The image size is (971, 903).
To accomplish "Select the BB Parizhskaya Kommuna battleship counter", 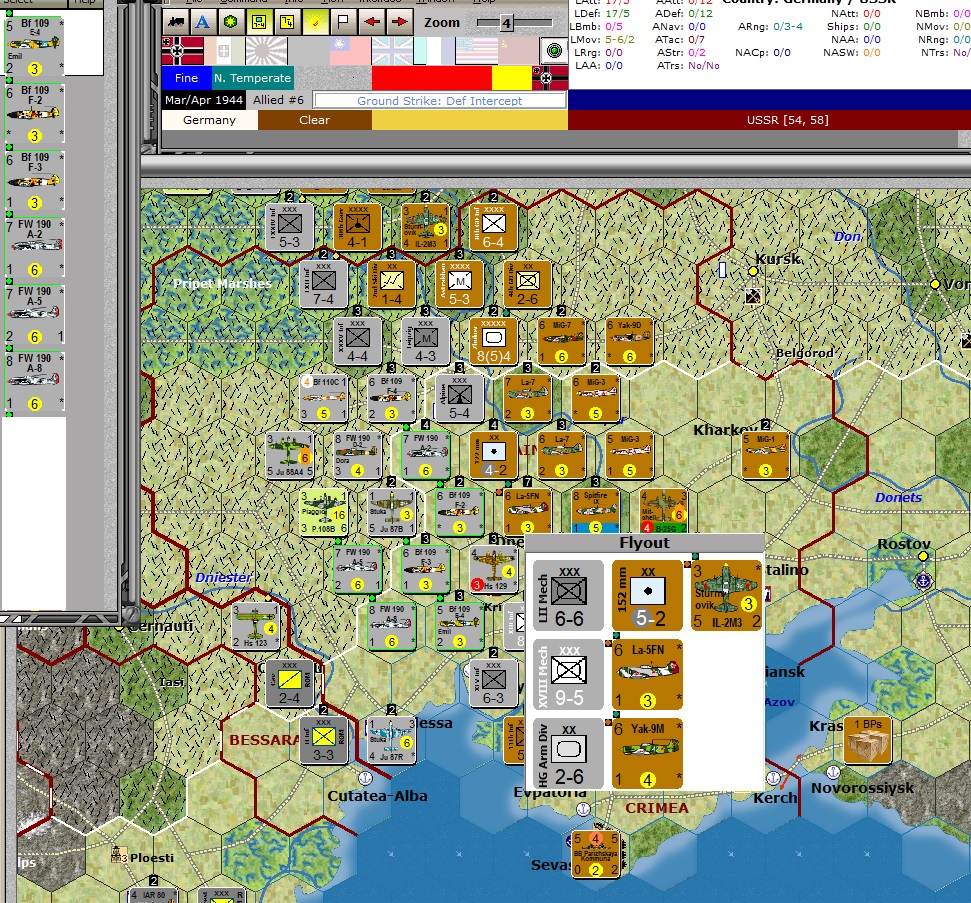I will [595, 854].
